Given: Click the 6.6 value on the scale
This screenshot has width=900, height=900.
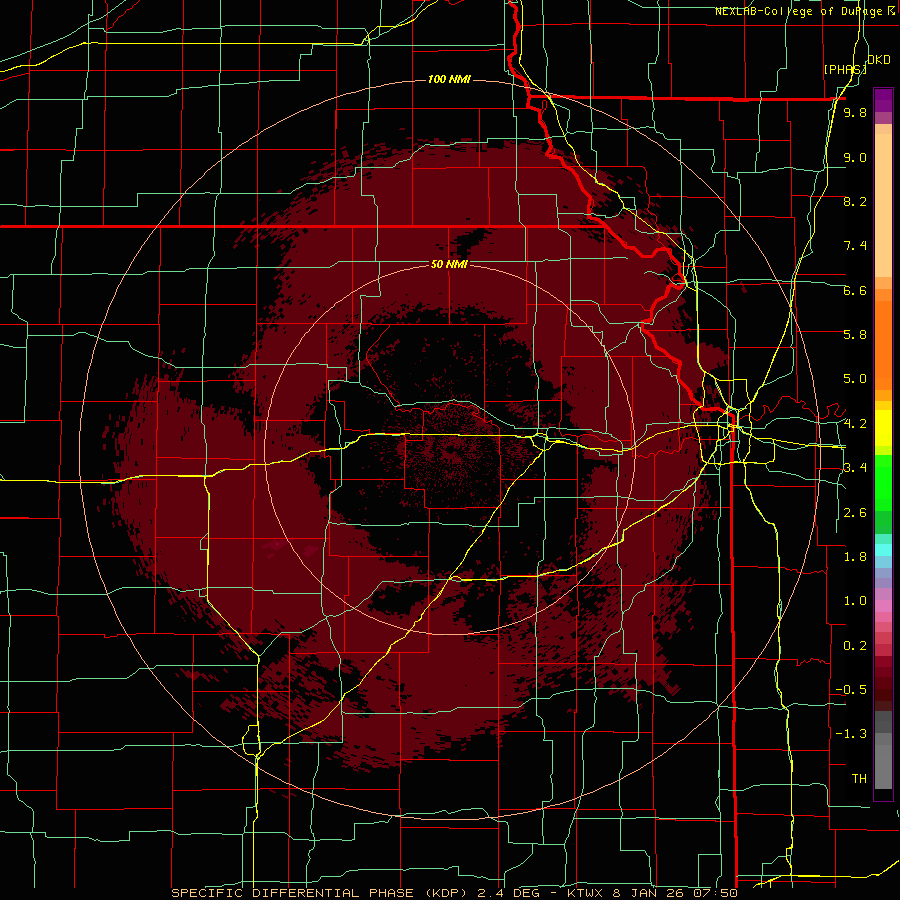Looking at the screenshot, I should click(x=855, y=290).
